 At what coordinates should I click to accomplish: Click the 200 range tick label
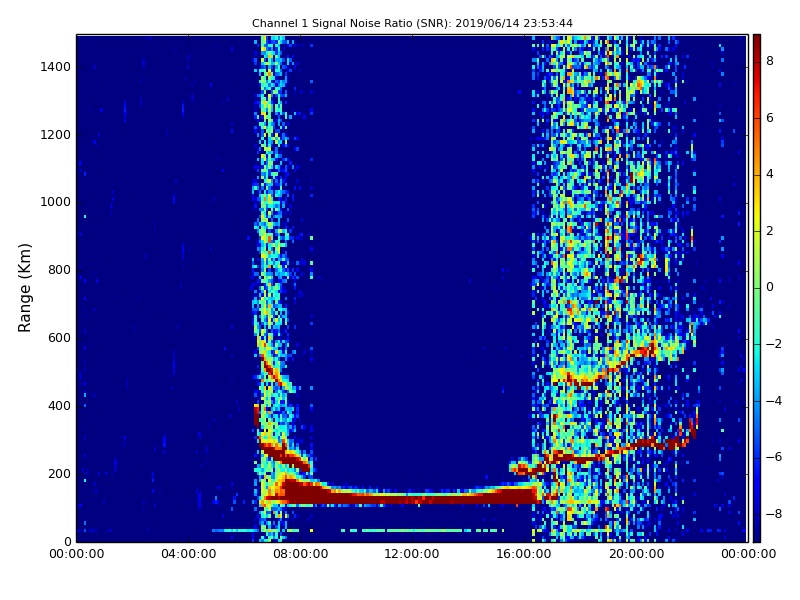[x=59, y=473]
